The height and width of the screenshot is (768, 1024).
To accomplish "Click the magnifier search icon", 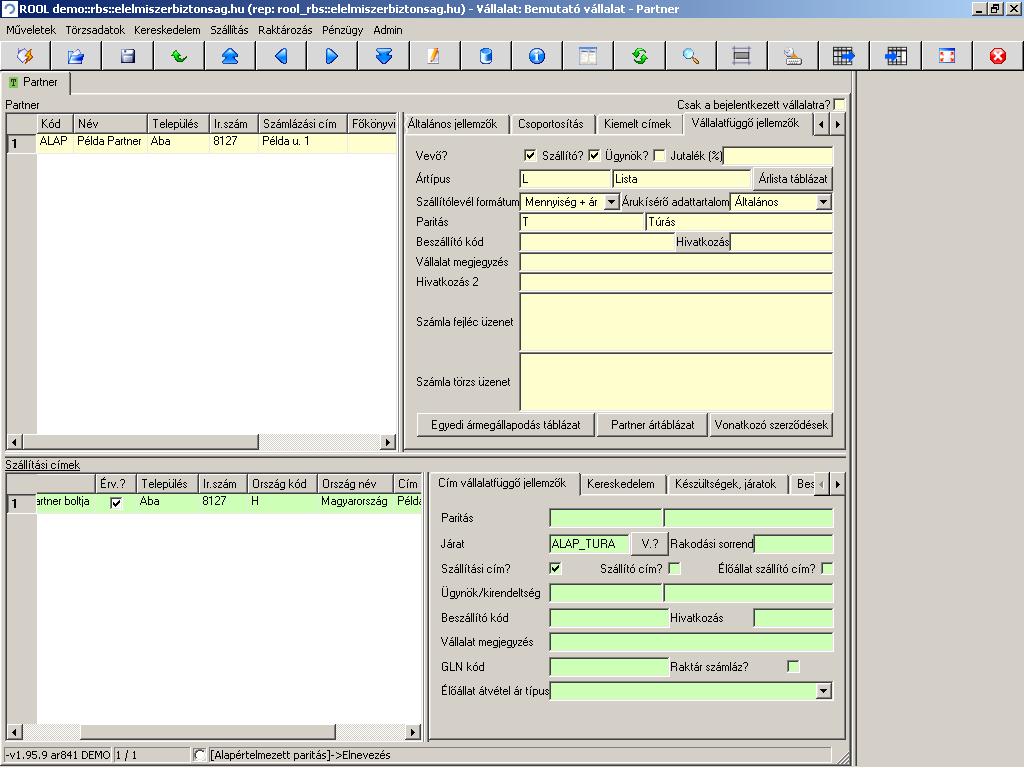I will pos(691,56).
